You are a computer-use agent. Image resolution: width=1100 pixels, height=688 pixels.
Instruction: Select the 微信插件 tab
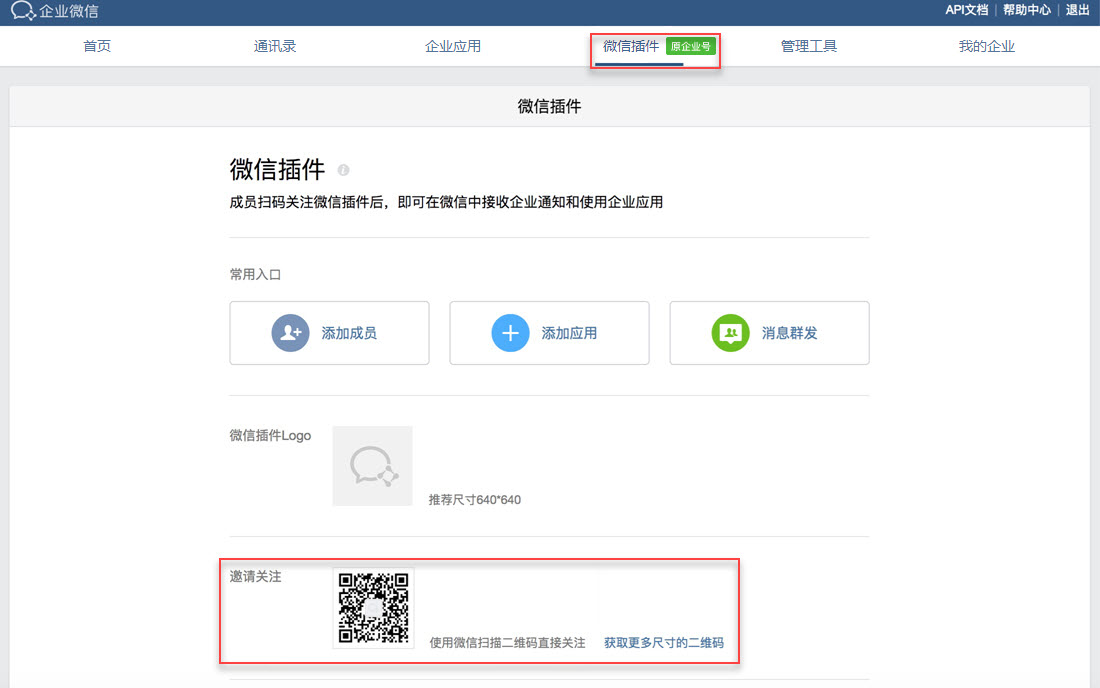tap(631, 46)
